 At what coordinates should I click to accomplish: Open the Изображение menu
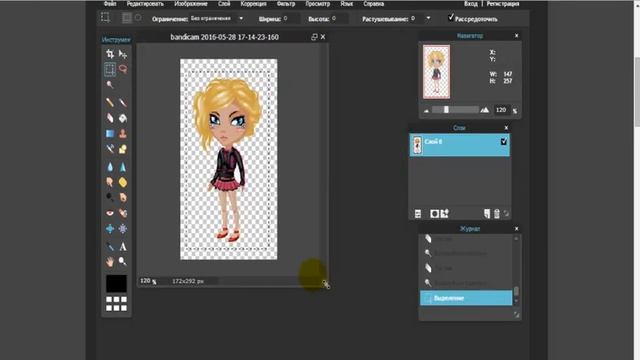(x=191, y=4)
